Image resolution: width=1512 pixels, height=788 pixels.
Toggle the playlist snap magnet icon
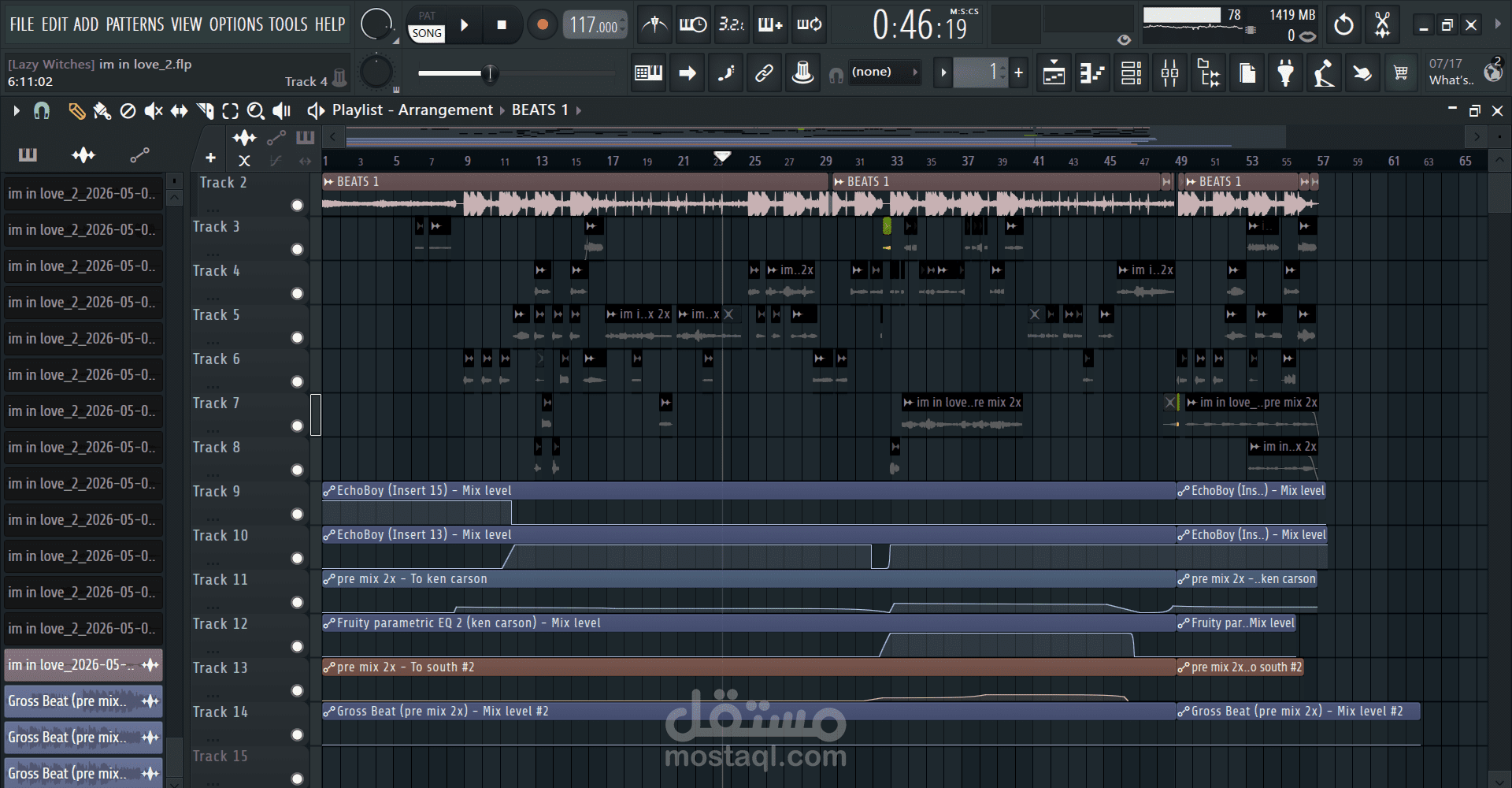point(42,111)
